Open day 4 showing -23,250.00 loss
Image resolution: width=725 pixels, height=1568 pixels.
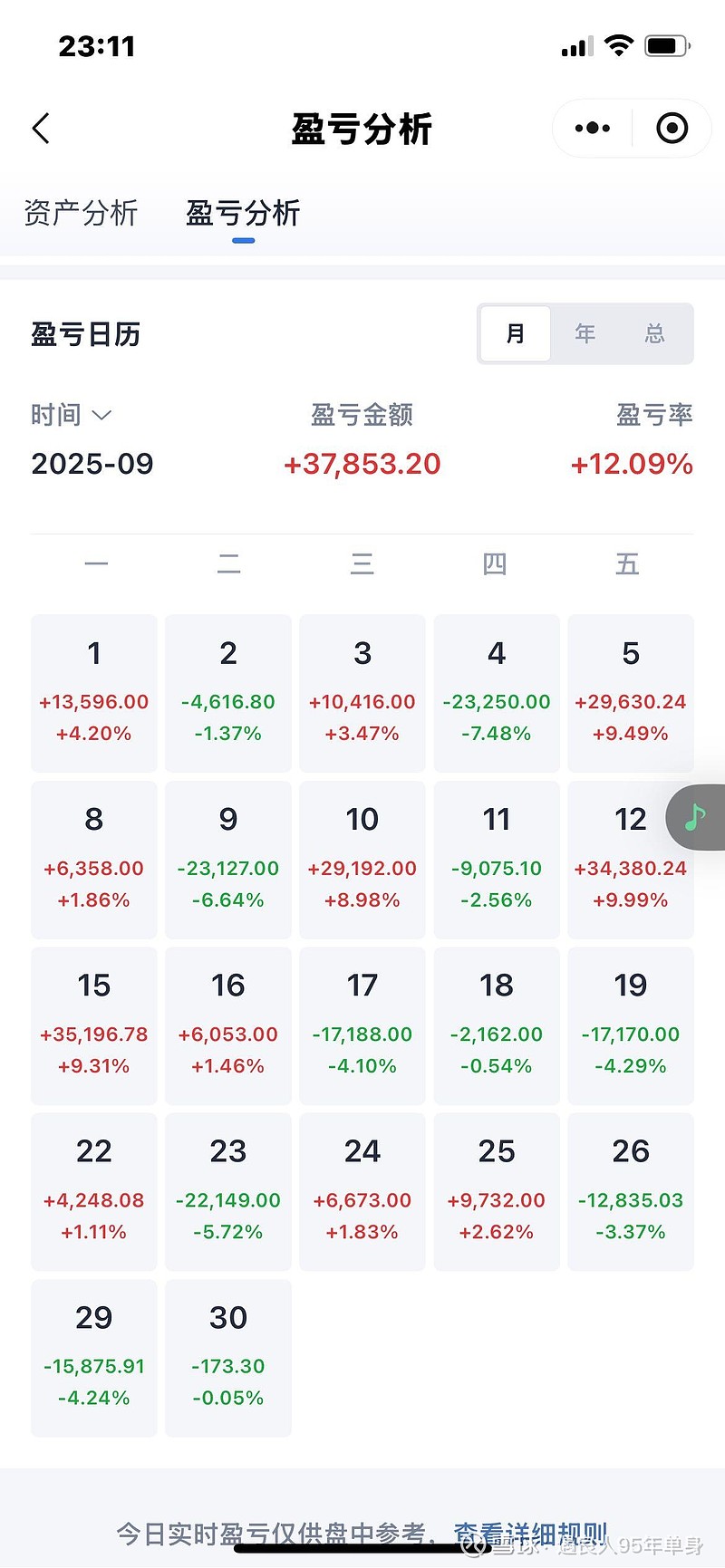497,693
